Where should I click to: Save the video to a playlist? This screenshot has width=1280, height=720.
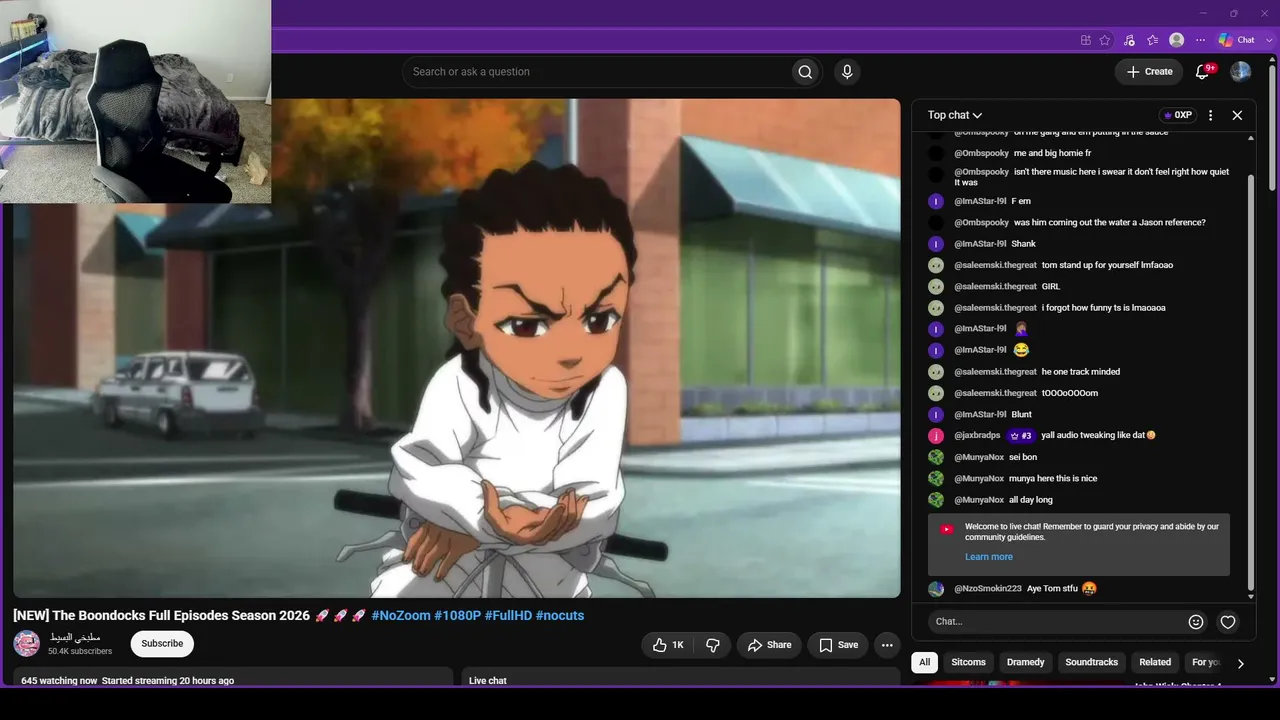point(838,645)
